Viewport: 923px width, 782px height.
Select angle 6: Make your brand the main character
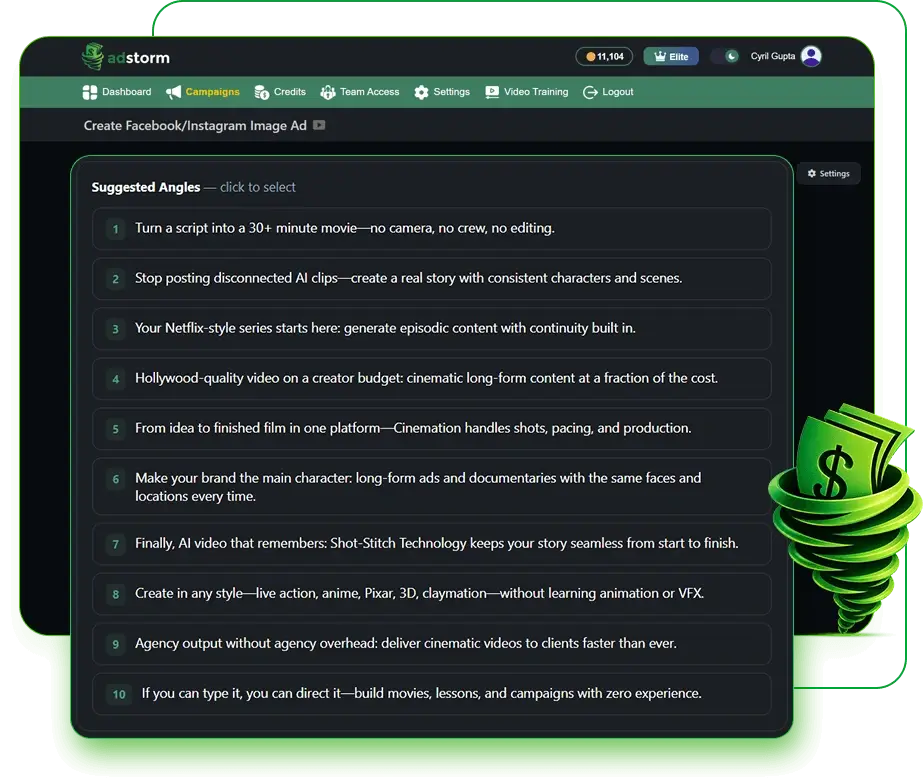(x=431, y=487)
